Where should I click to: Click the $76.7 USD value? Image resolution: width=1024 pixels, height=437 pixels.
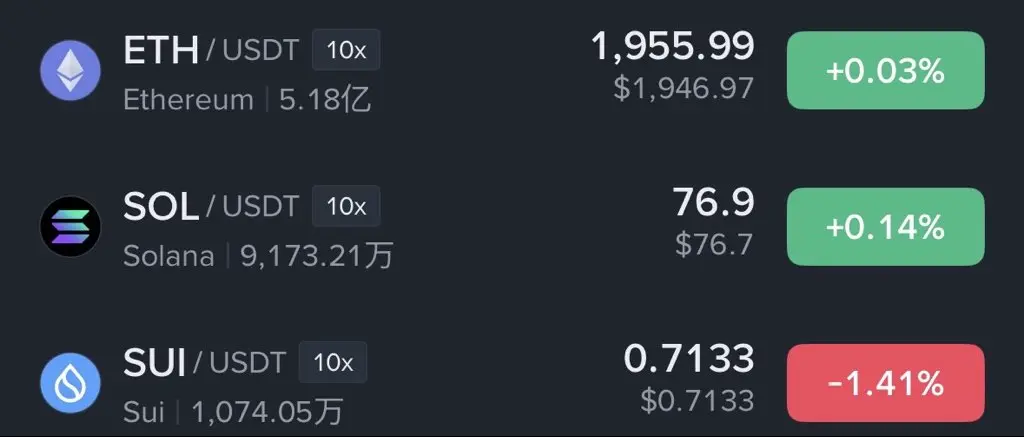coord(714,244)
